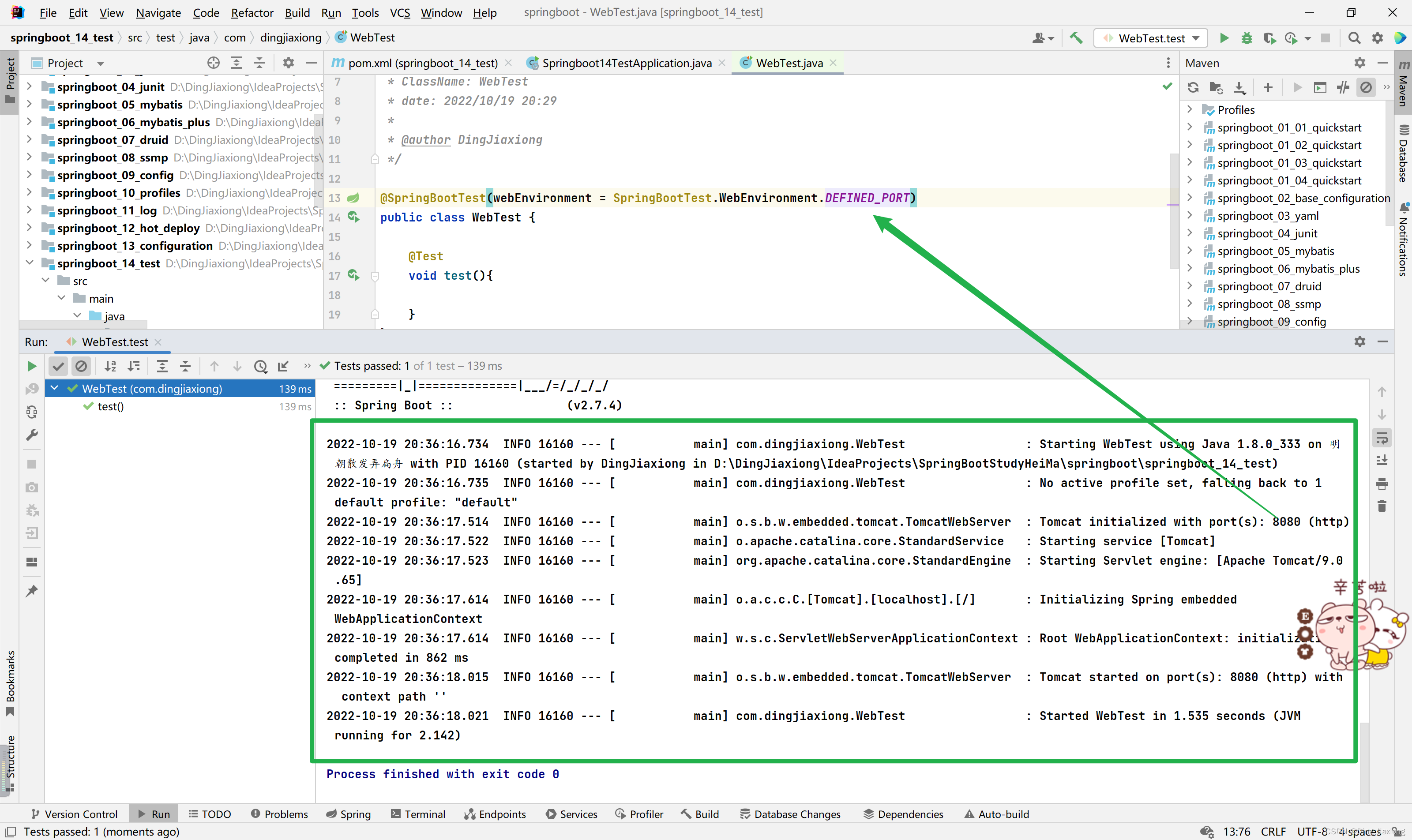Viewport: 1412px width, 840px height.
Task: Reload all Maven projects
Action: tap(1193, 87)
